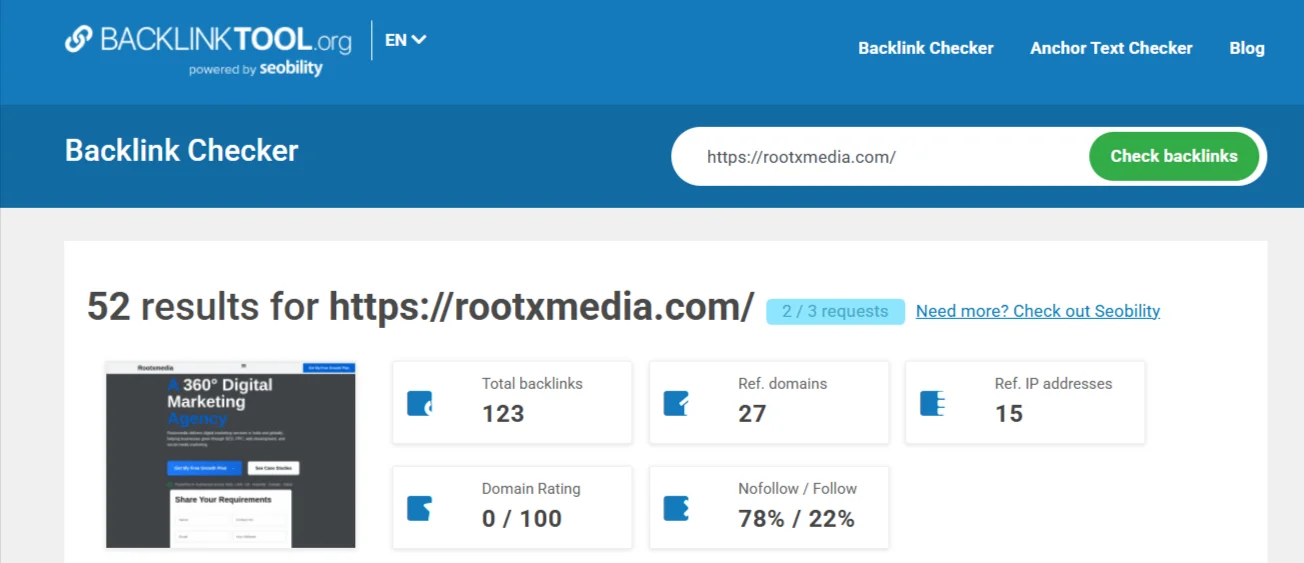Open Need more? Check out Seobility link

pyautogui.click(x=1038, y=311)
